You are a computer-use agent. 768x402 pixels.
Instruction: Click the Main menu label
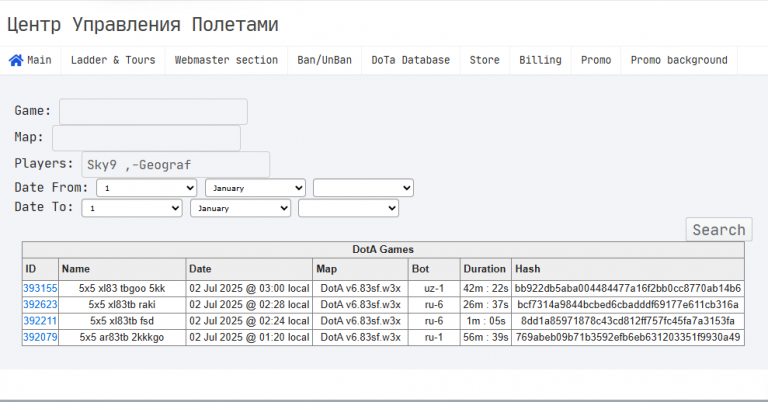39,60
